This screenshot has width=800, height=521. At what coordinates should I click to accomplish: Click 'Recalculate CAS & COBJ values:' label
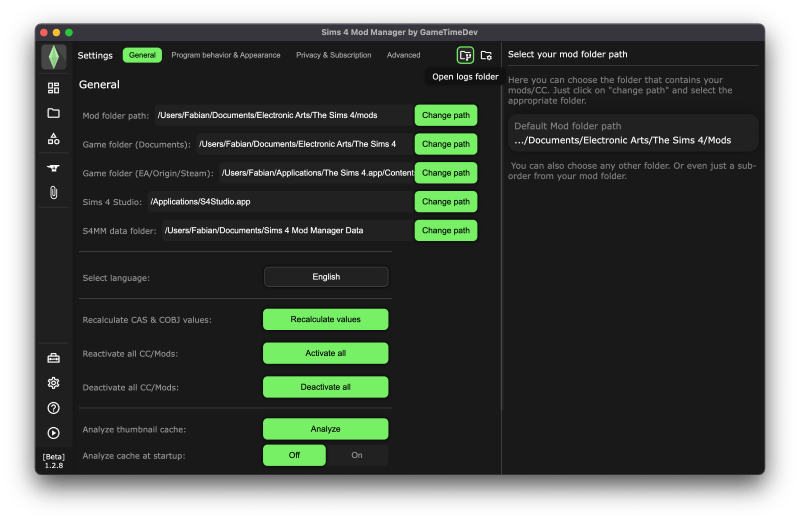pos(147,320)
